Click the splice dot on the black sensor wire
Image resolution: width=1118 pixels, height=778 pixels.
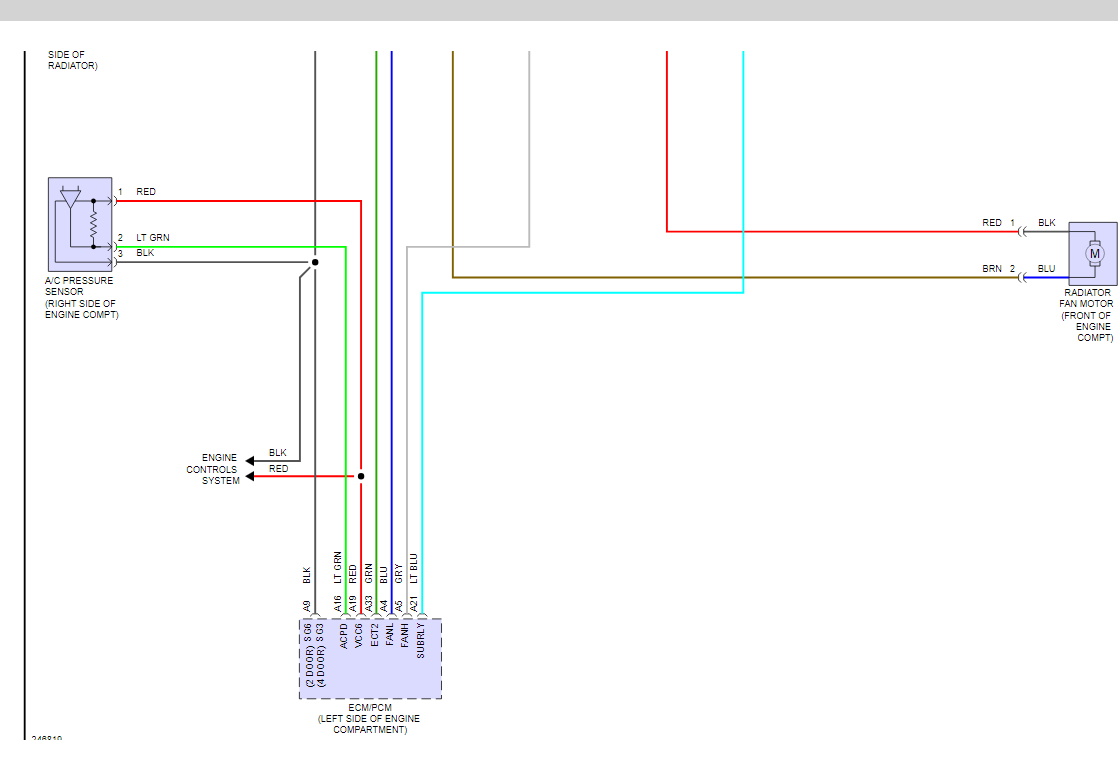coord(315,262)
